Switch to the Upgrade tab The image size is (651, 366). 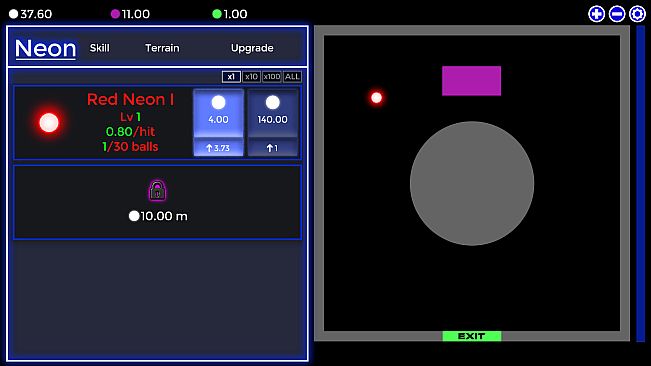[252, 48]
